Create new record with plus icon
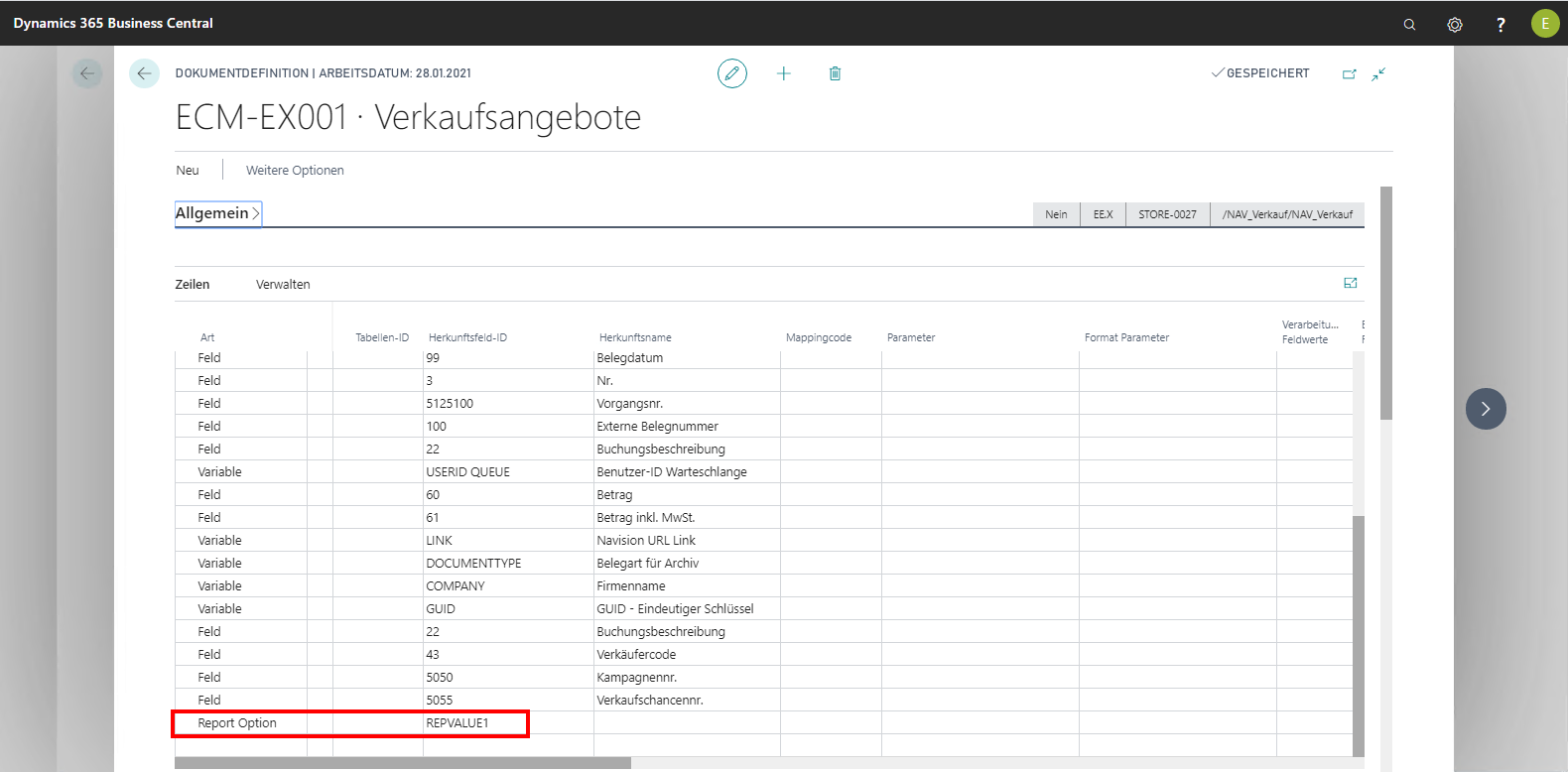 click(784, 73)
